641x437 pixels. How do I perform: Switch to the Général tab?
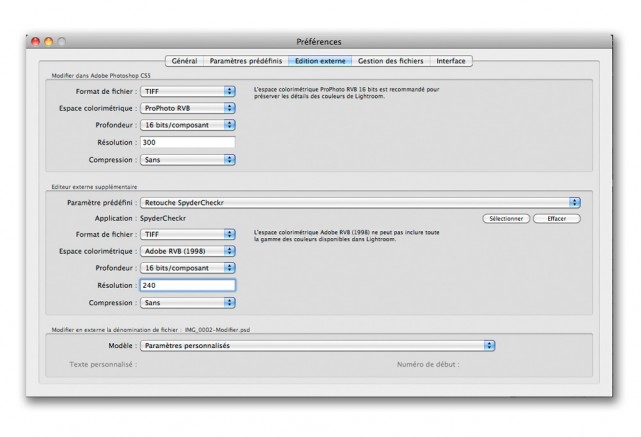pos(184,61)
